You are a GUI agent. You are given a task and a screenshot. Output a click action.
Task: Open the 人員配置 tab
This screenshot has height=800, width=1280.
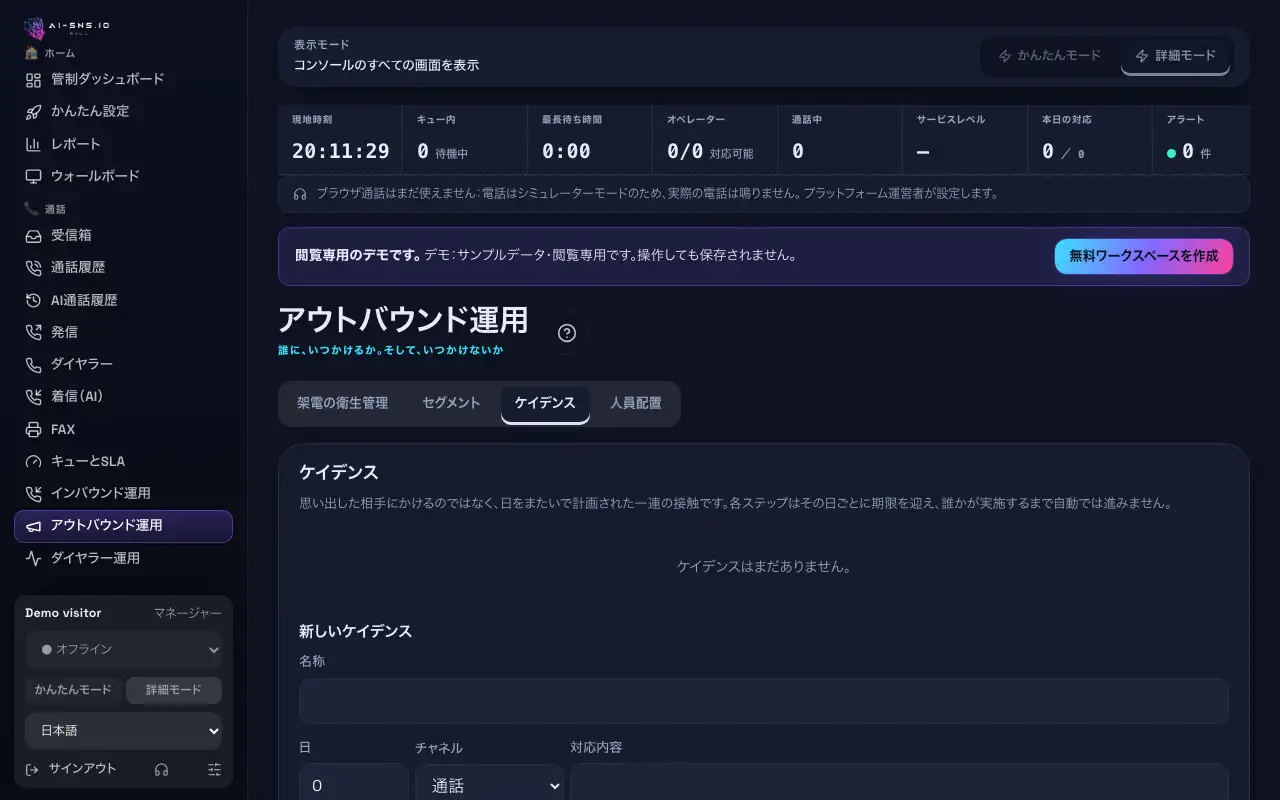tap(636, 403)
